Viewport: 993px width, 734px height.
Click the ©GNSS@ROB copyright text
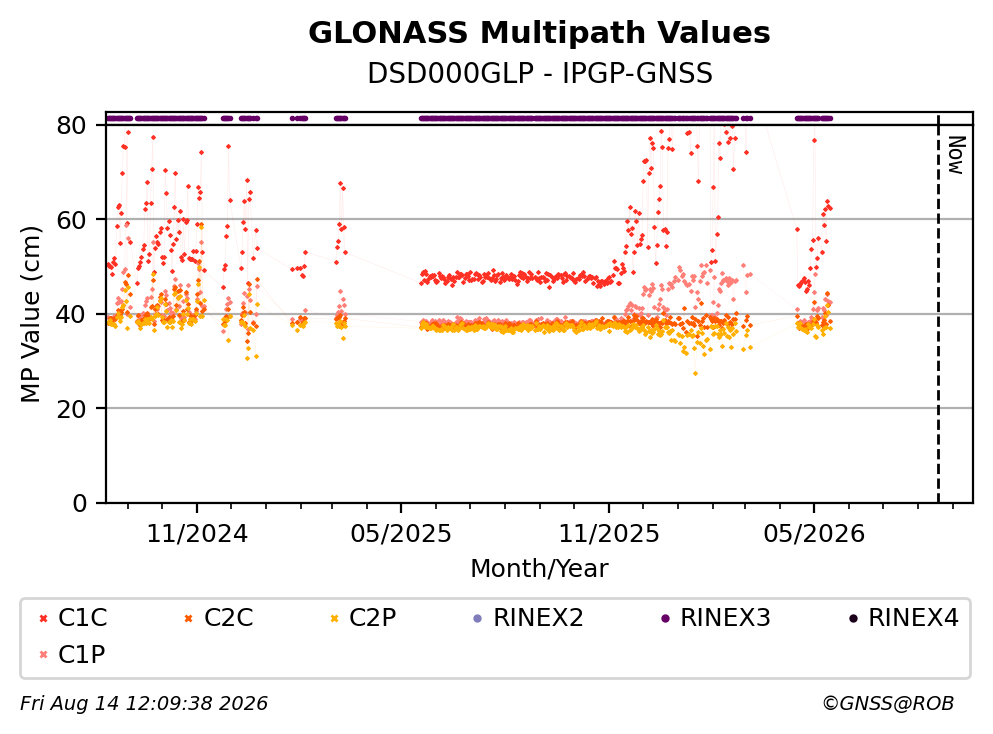[x=888, y=704]
